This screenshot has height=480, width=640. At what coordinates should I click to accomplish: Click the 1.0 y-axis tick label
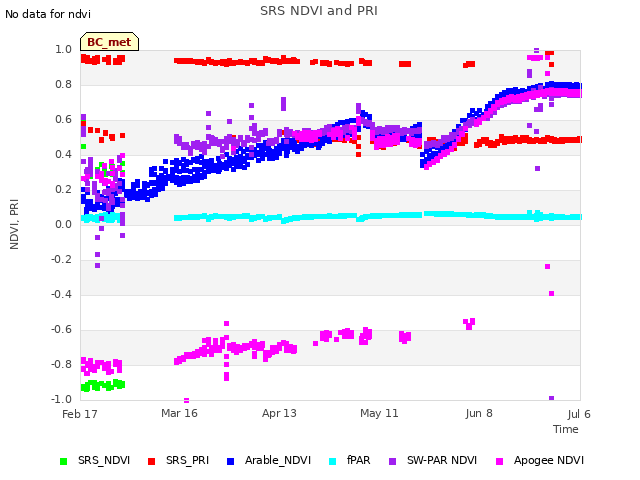pyautogui.click(x=63, y=50)
